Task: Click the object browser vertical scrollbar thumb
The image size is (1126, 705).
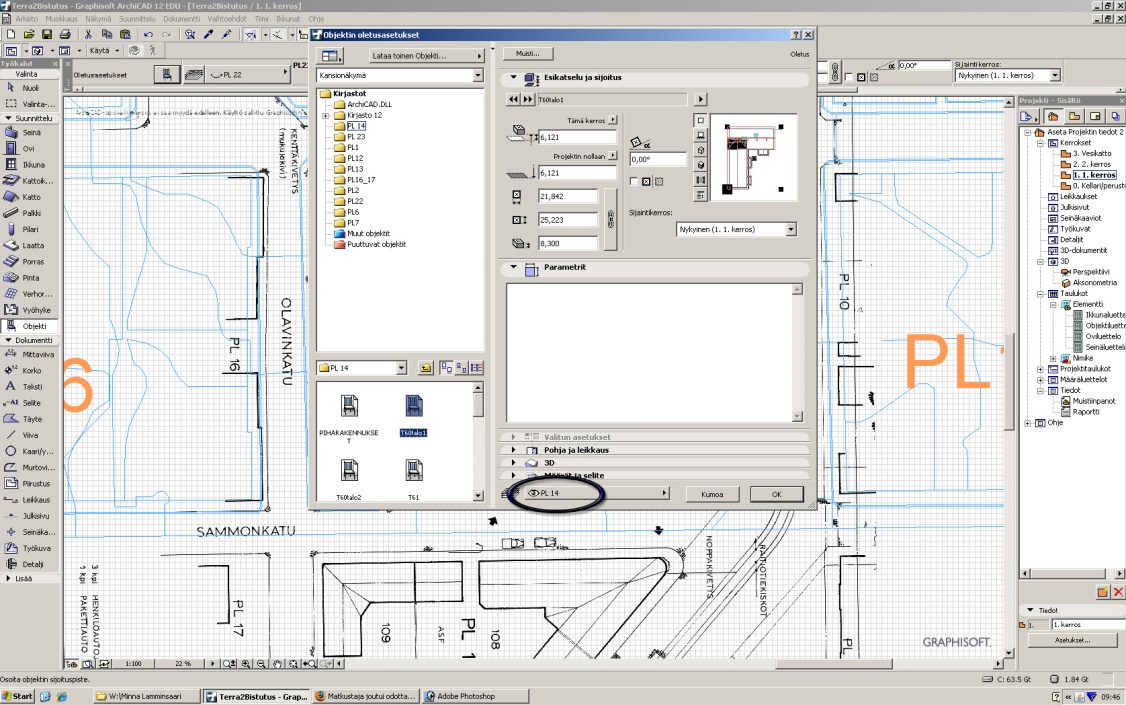Action: (478, 403)
